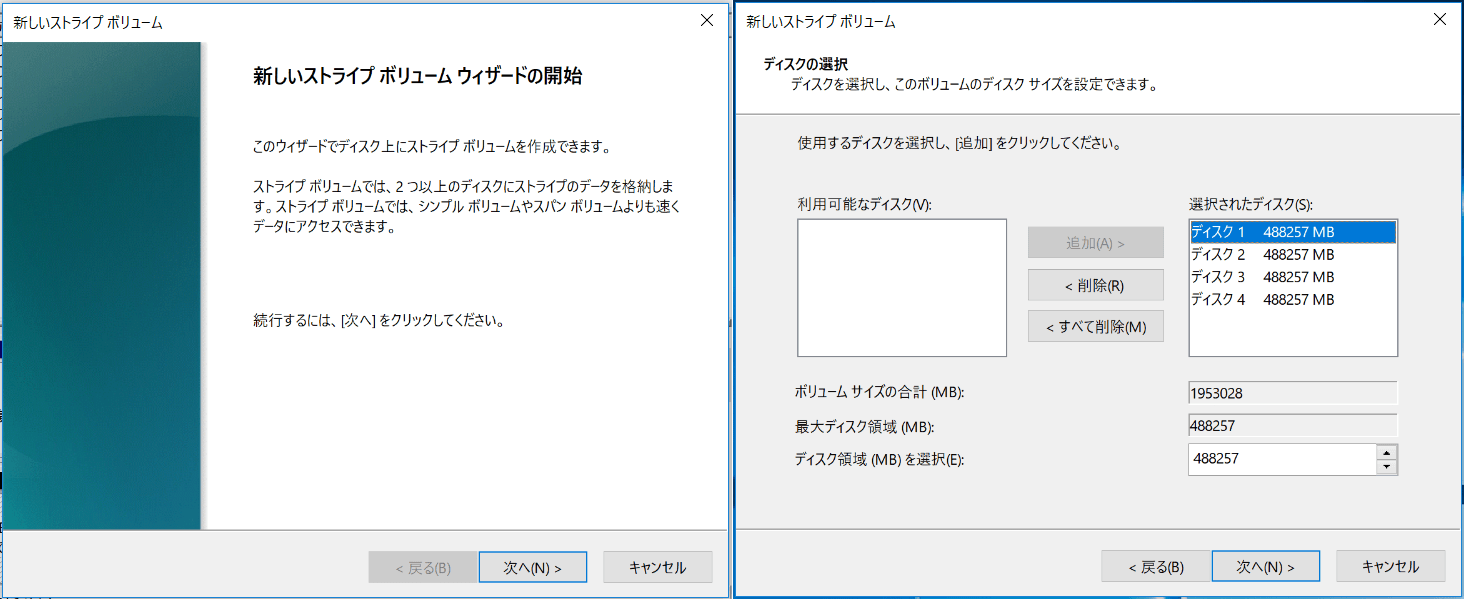1464x599 pixels.
Task: Decrease disk space with the down spinner arrow
Action: coord(1386,467)
